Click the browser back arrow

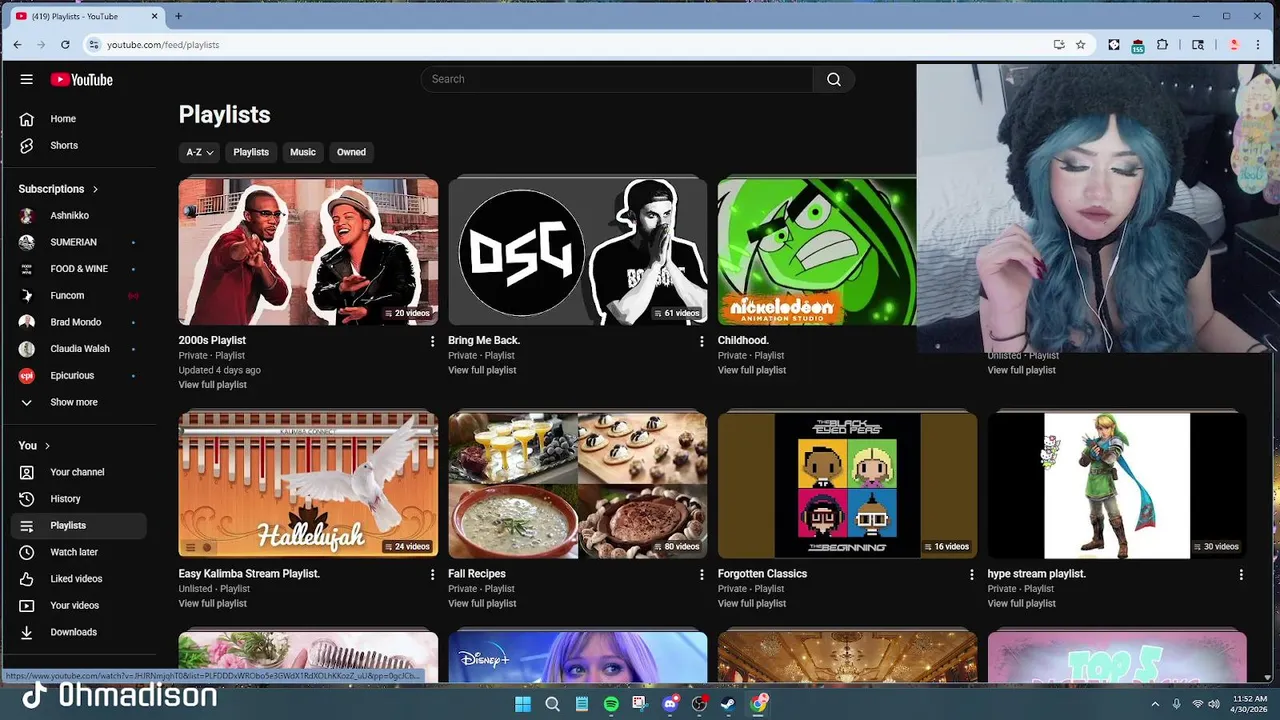17,45
